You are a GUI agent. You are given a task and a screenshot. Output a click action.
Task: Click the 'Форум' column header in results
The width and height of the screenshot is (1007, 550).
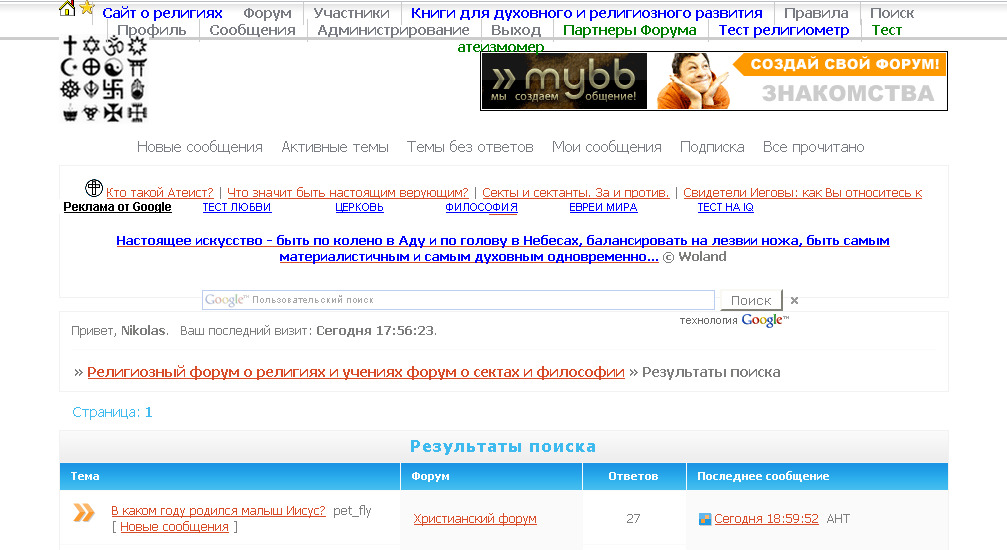pyautogui.click(x=430, y=476)
